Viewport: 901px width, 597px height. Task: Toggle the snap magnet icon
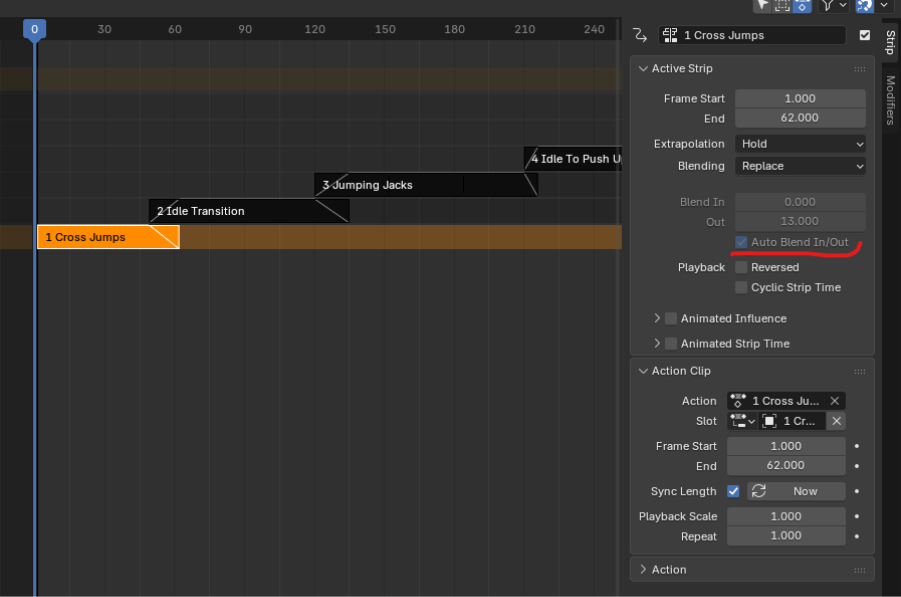click(864, 5)
